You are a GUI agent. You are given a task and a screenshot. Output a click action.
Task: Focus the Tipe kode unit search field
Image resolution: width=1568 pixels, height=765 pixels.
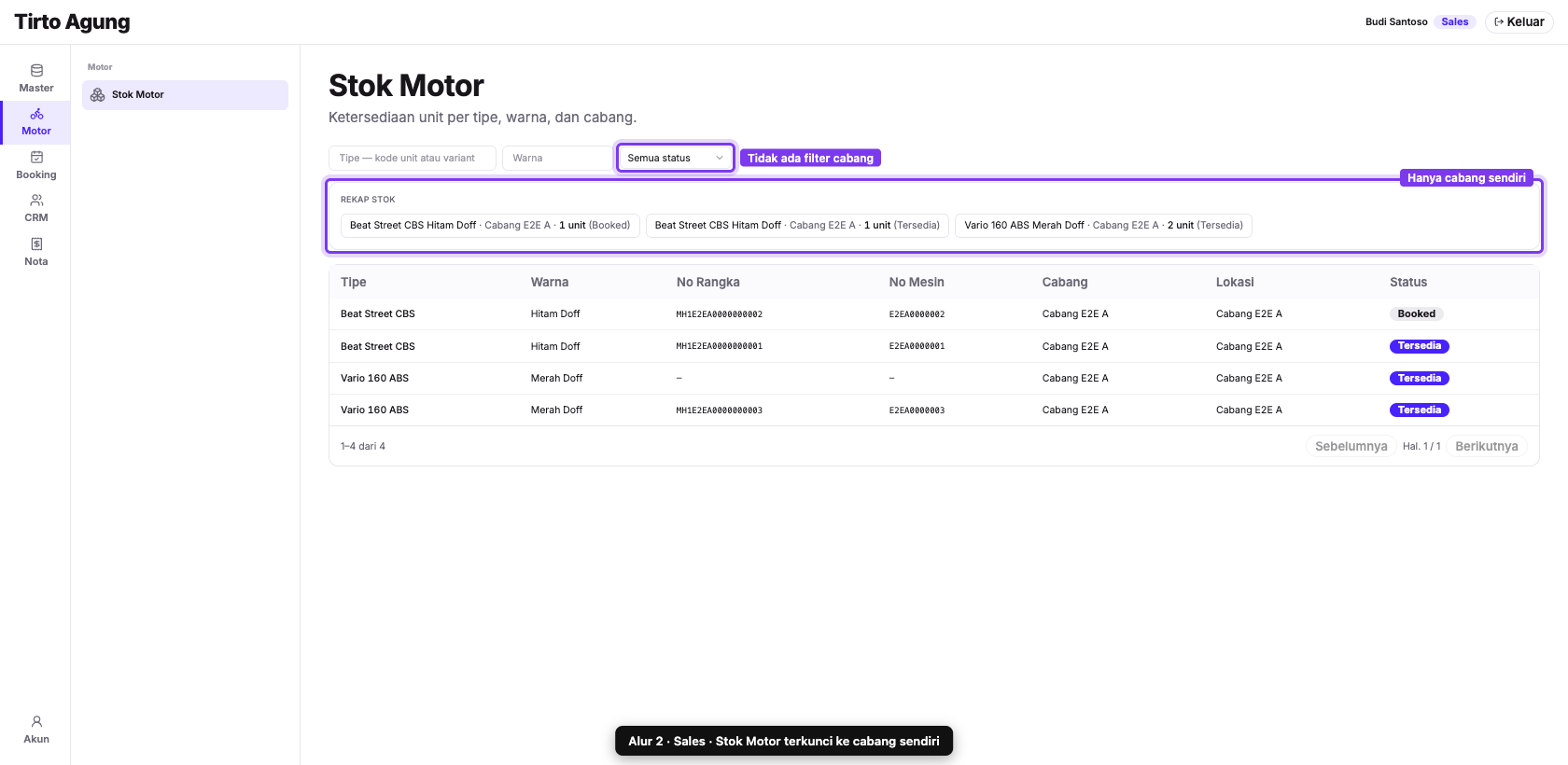pyautogui.click(x=413, y=158)
